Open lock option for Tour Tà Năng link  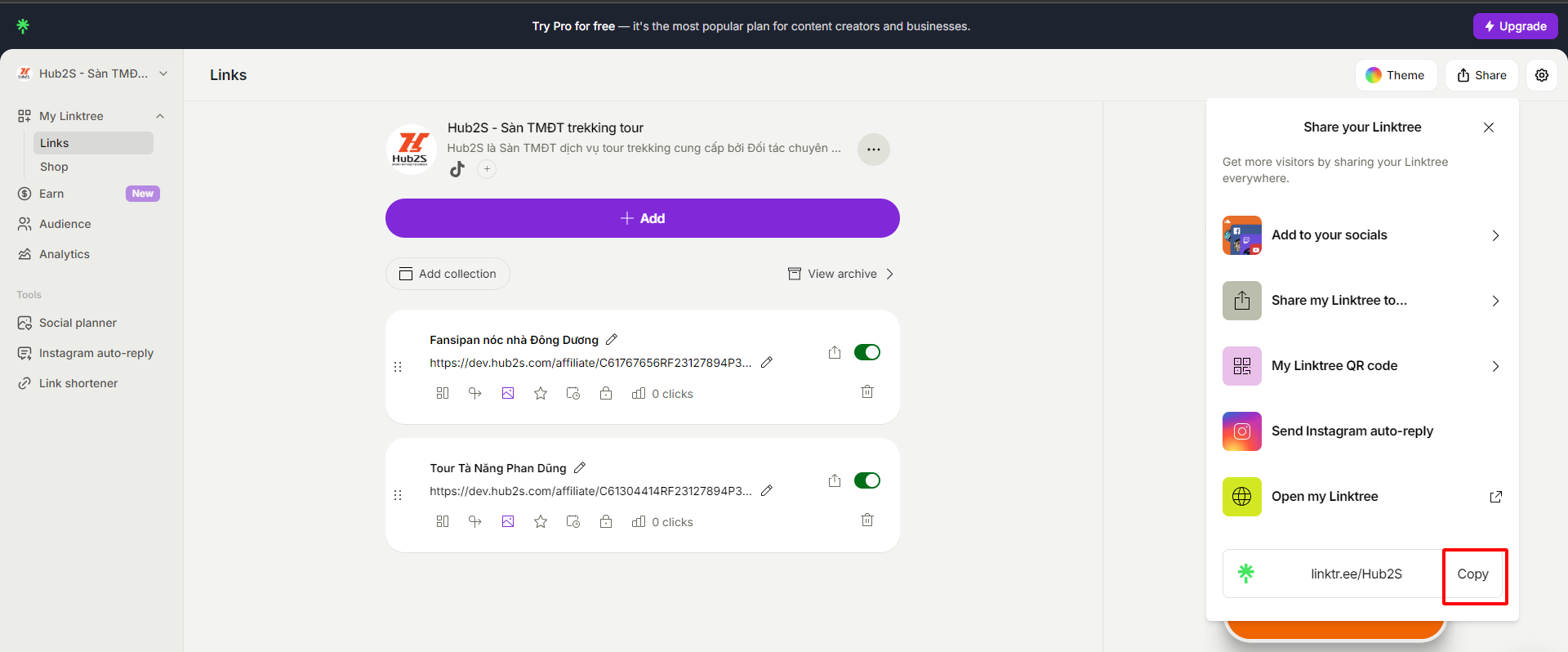[606, 521]
